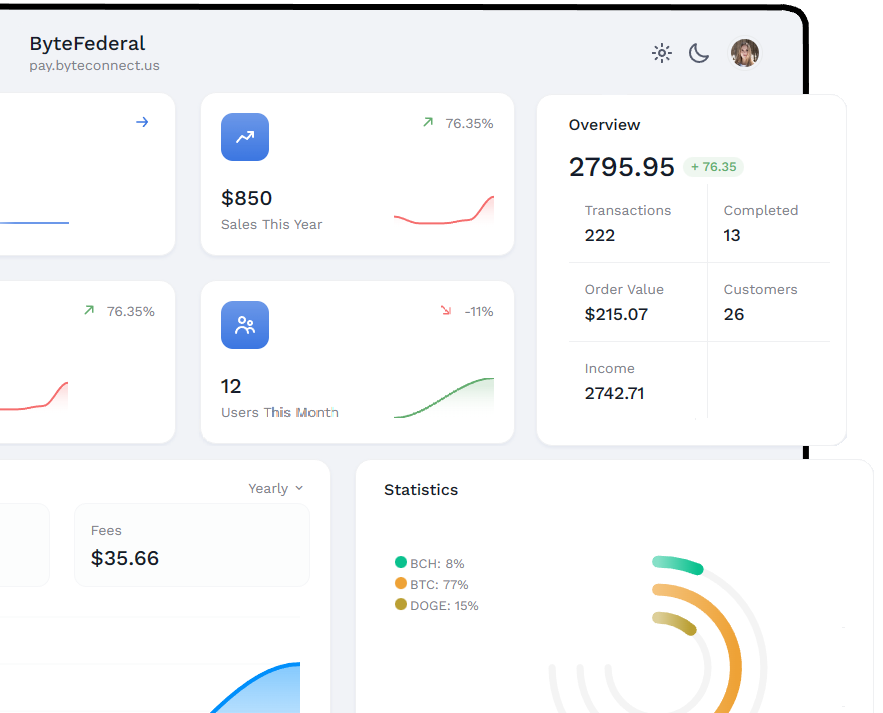Click the blue Users group icon
The width and height of the screenshot is (883, 713).
(245, 325)
